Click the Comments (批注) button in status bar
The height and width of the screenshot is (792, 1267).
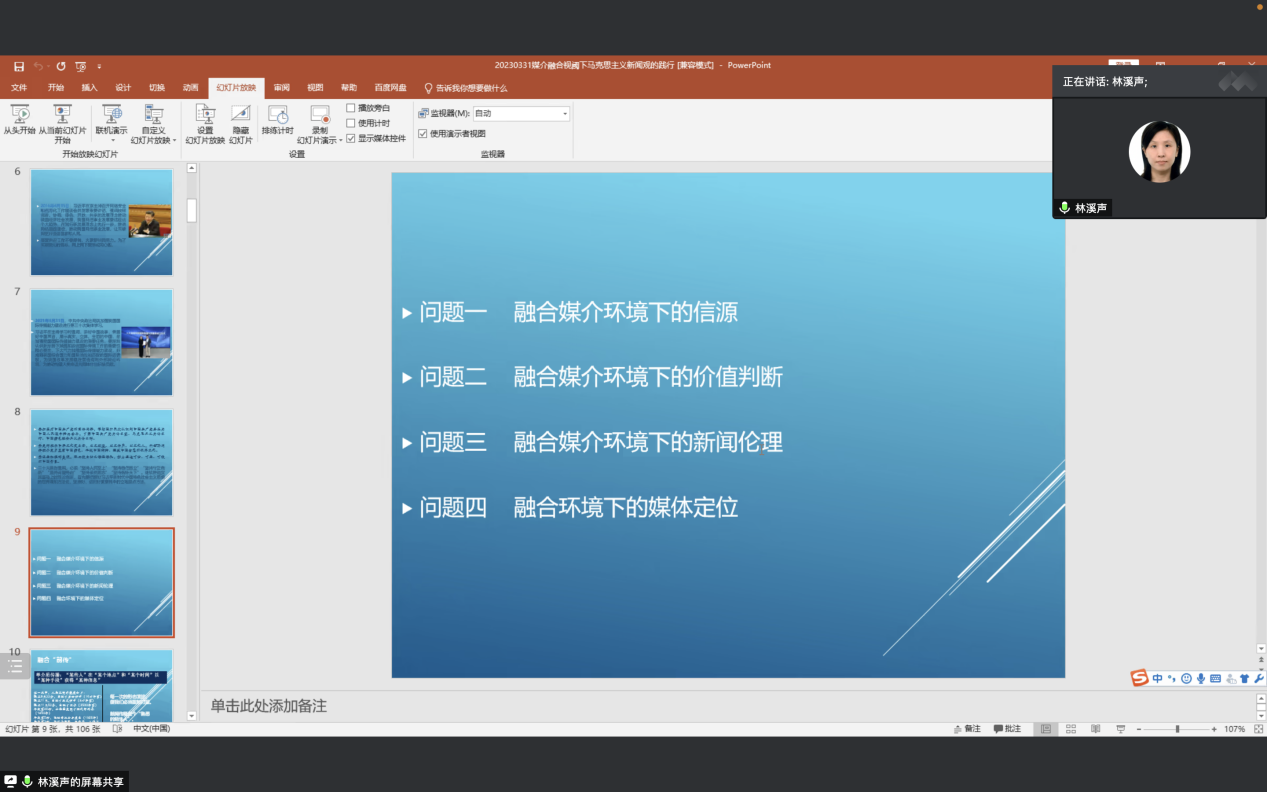[1007, 729]
